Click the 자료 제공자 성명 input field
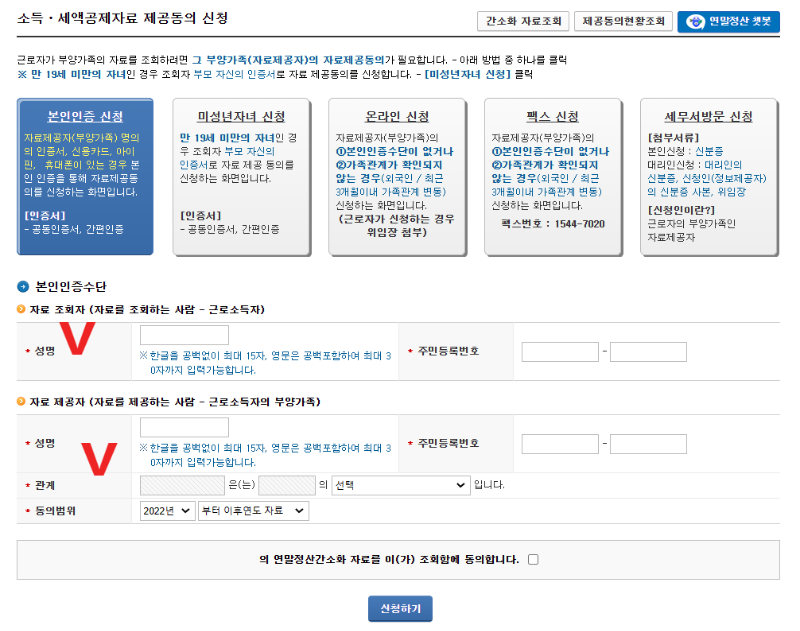The image size is (800, 631). pos(184,427)
